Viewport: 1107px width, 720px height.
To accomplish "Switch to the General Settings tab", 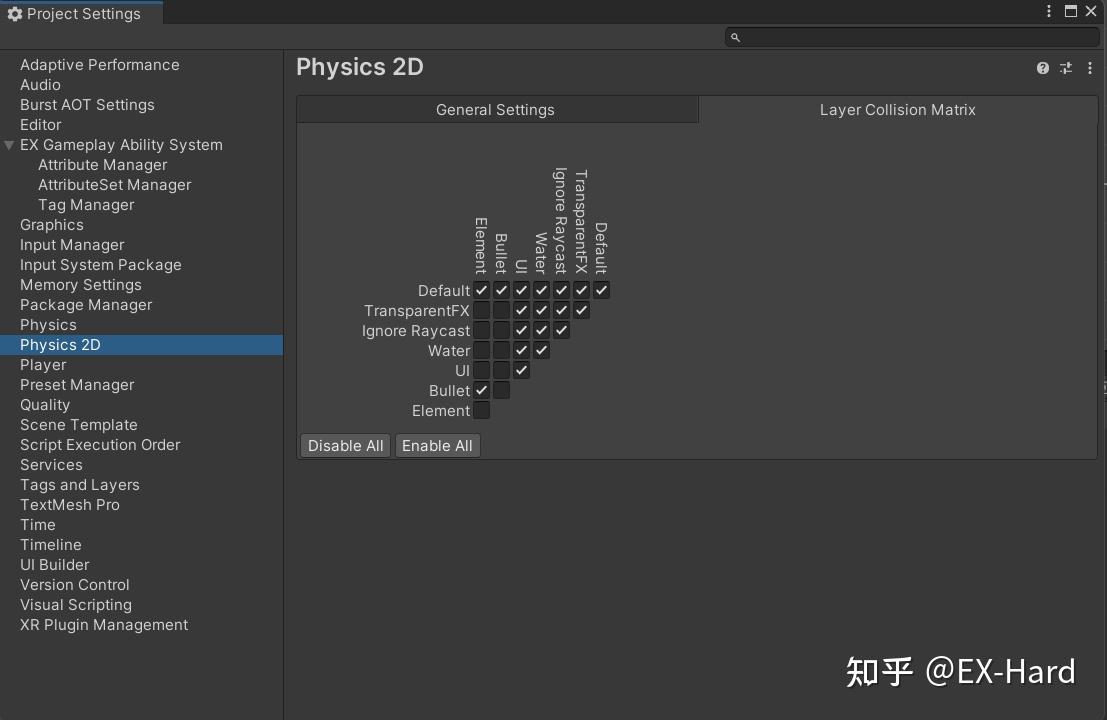I will pyautogui.click(x=495, y=110).
